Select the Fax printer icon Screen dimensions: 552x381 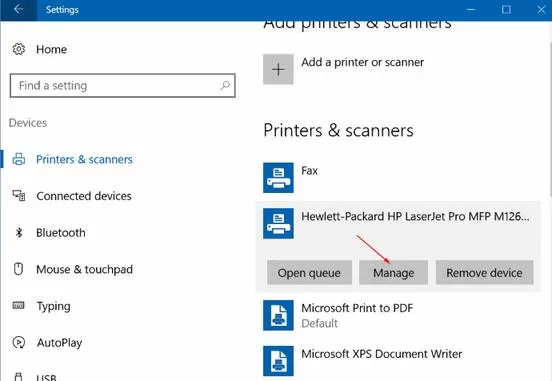click(x=278, y=177)
